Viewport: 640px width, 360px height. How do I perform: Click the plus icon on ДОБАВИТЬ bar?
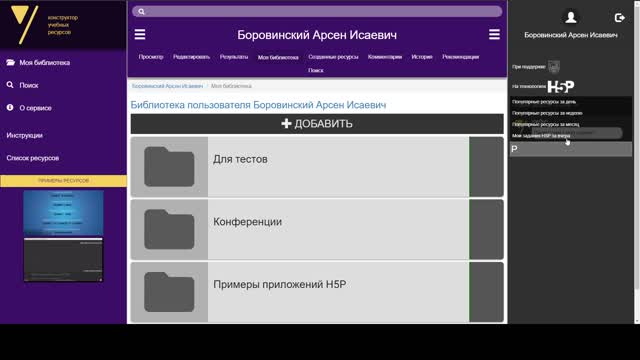point(286,123)
